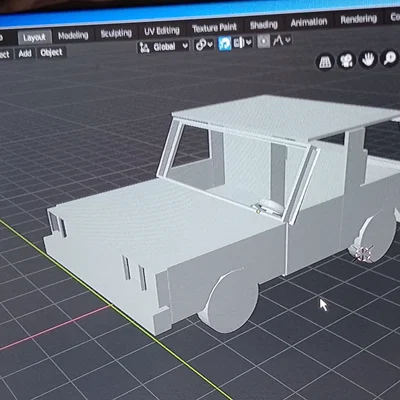
Task: Select the Shading workspace tab
Action: (x=264, y=25)
